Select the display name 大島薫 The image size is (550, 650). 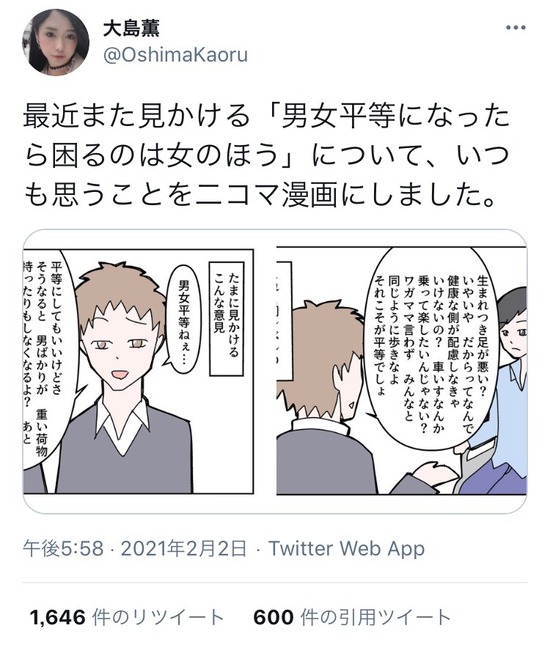pos(131,28)
